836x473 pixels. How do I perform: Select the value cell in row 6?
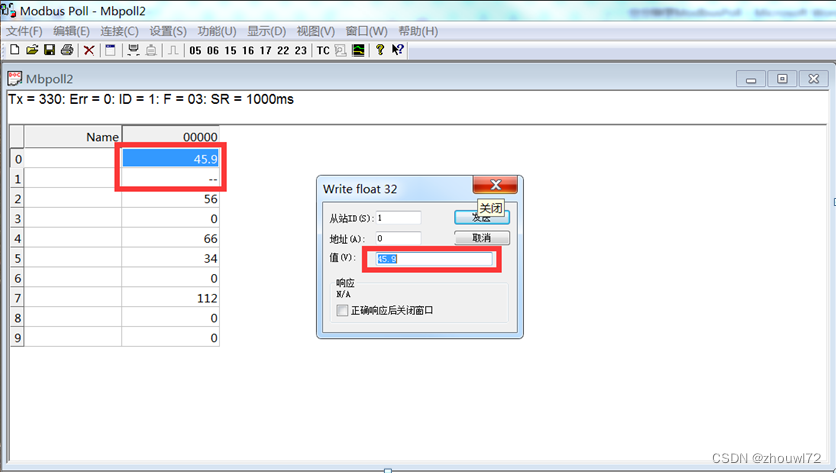pyautogui.click(x=171, y=278)
